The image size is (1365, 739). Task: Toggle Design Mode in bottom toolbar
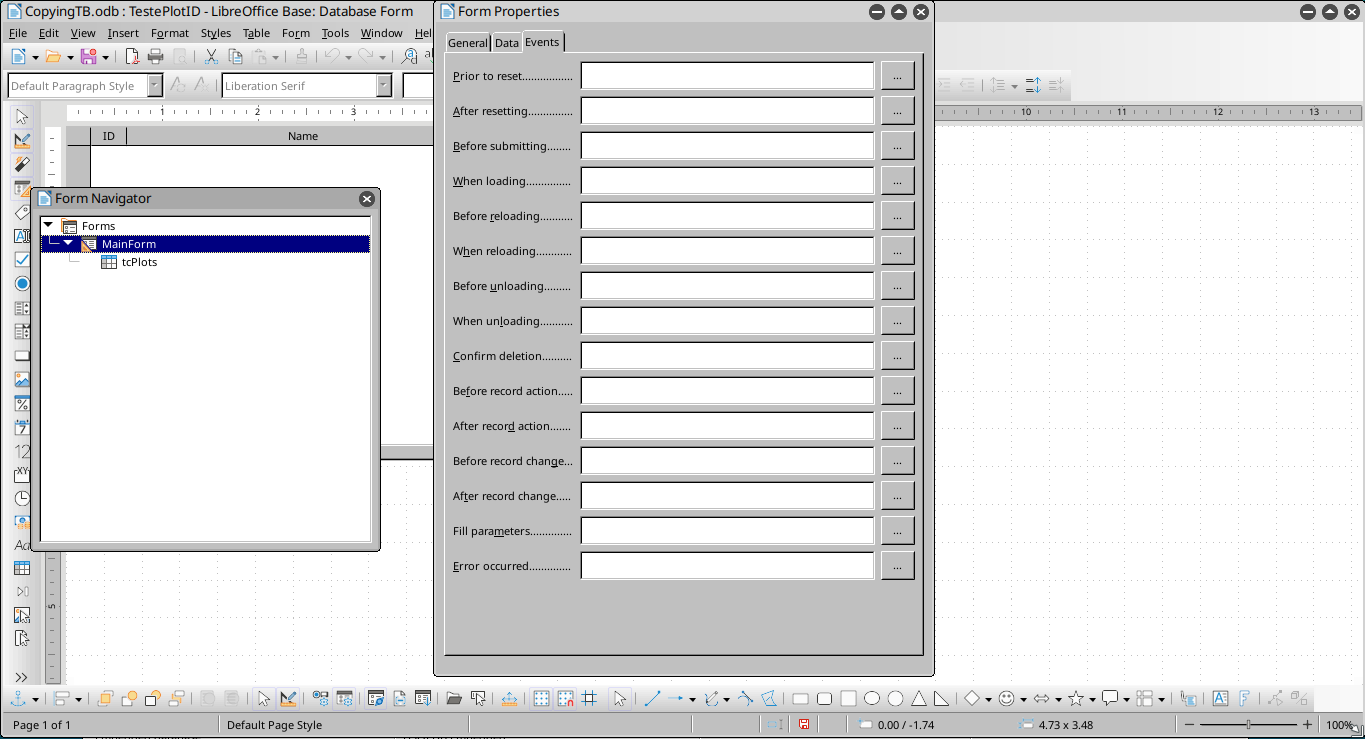click(x=288, y=699)
